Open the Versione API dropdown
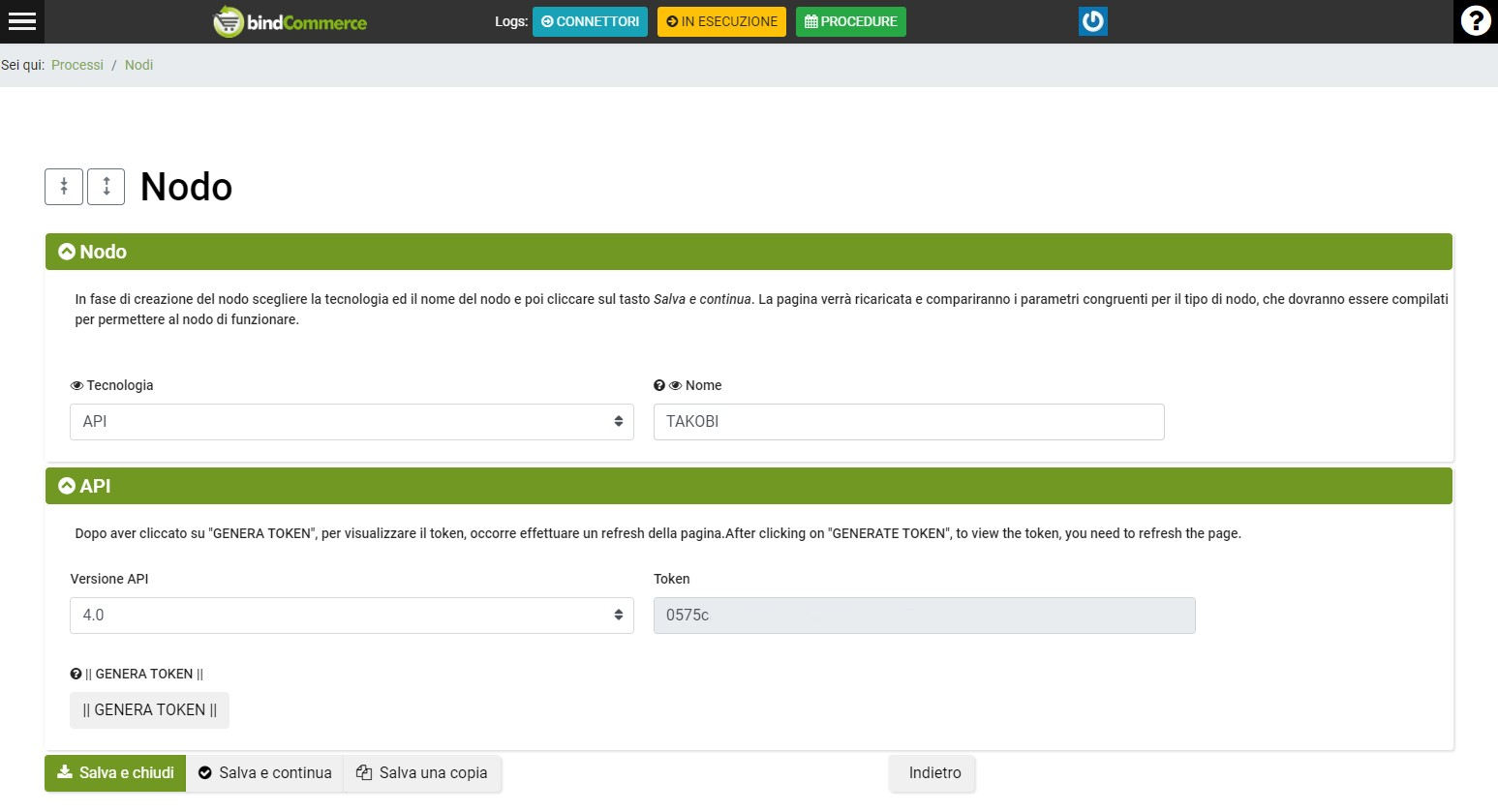This screenshot has height=812, width=1498. (x=352, y=616)
